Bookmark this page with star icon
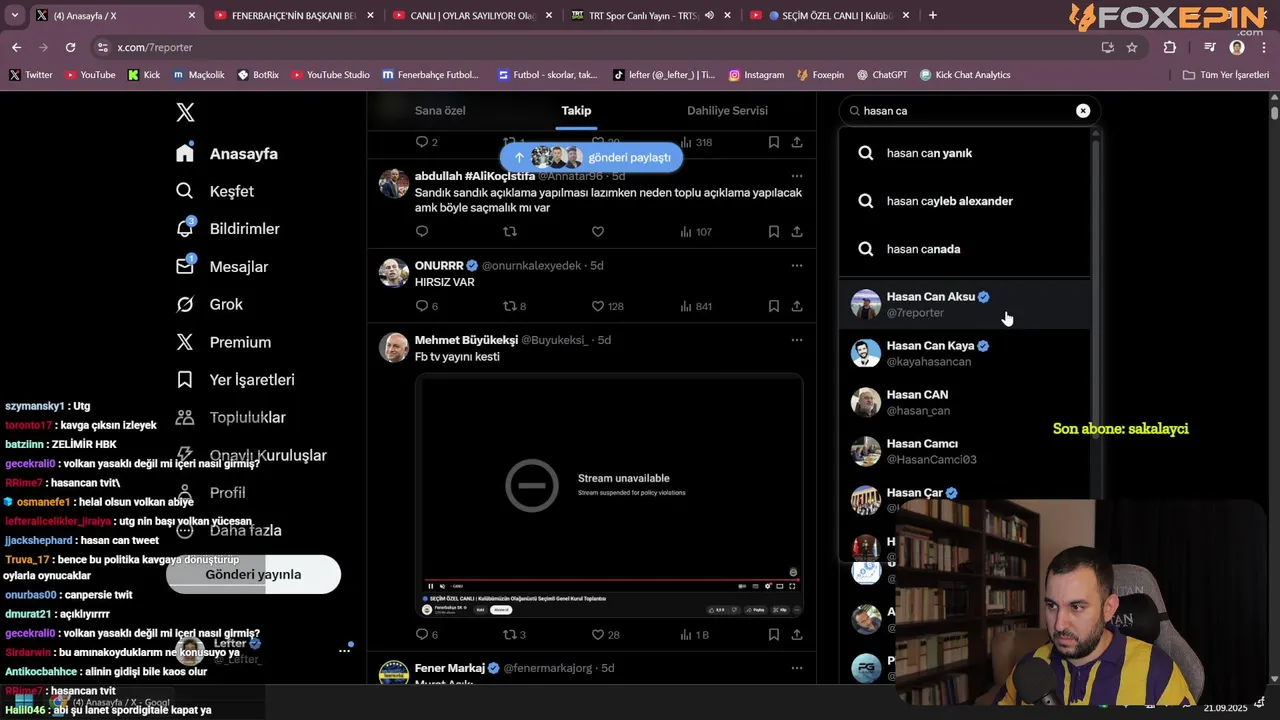Viewport: 1280px width, 720px height. pos(1132,47)
